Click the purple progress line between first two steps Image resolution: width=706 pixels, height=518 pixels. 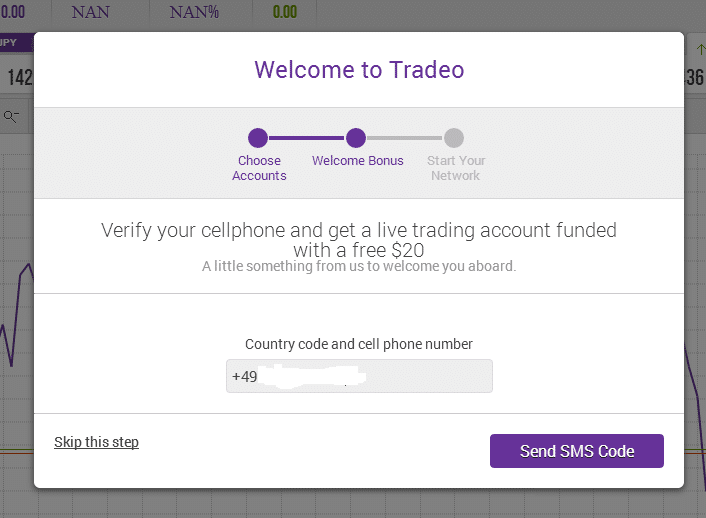307,138
